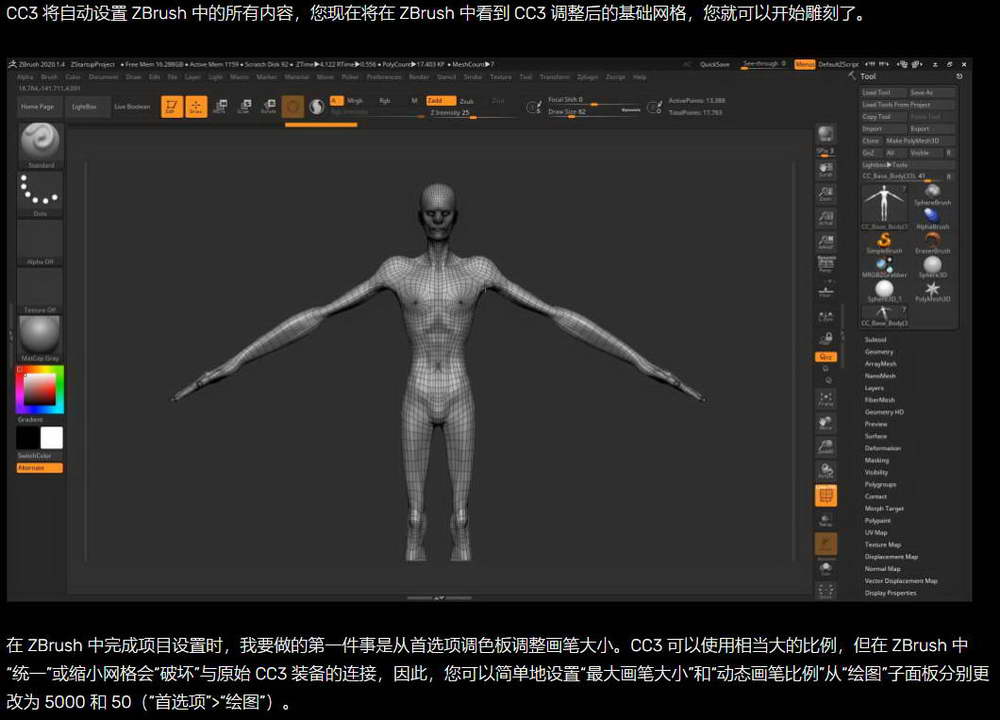Screen dimensions: 1000x720
Task: Expand the Polygroups section
Action: [880, 485]
